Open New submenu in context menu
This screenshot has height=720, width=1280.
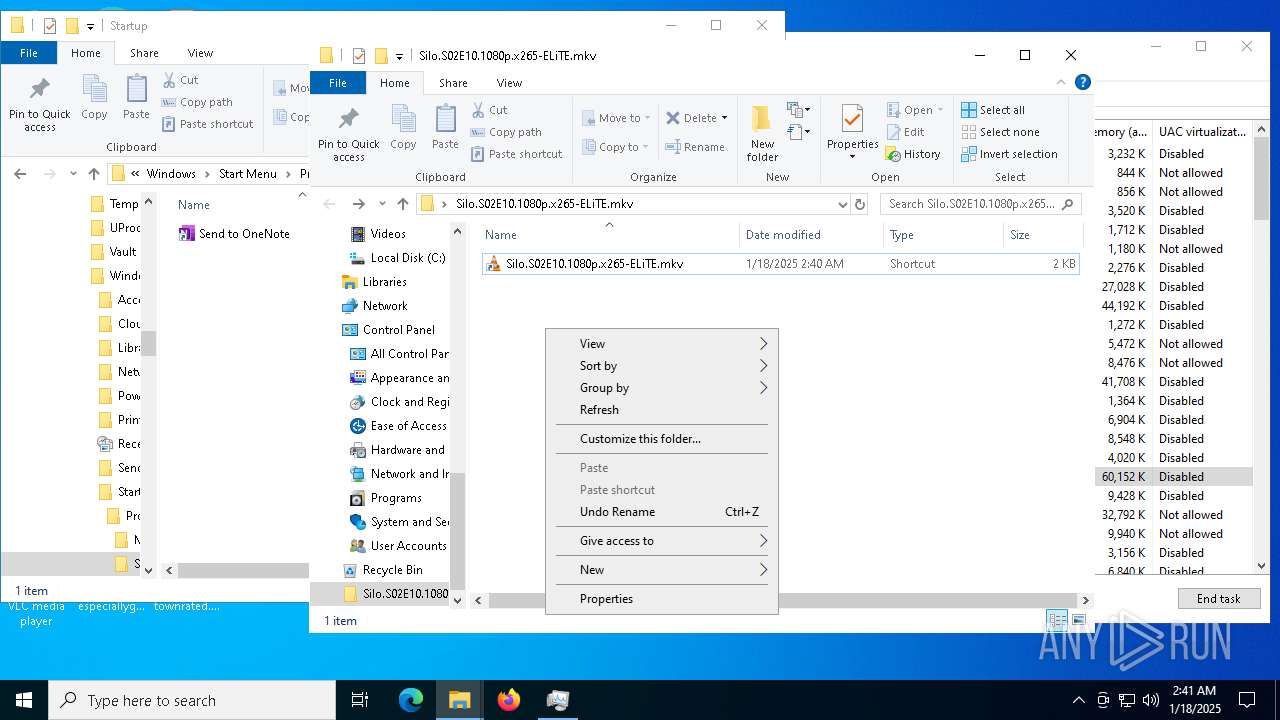(662, 570)
